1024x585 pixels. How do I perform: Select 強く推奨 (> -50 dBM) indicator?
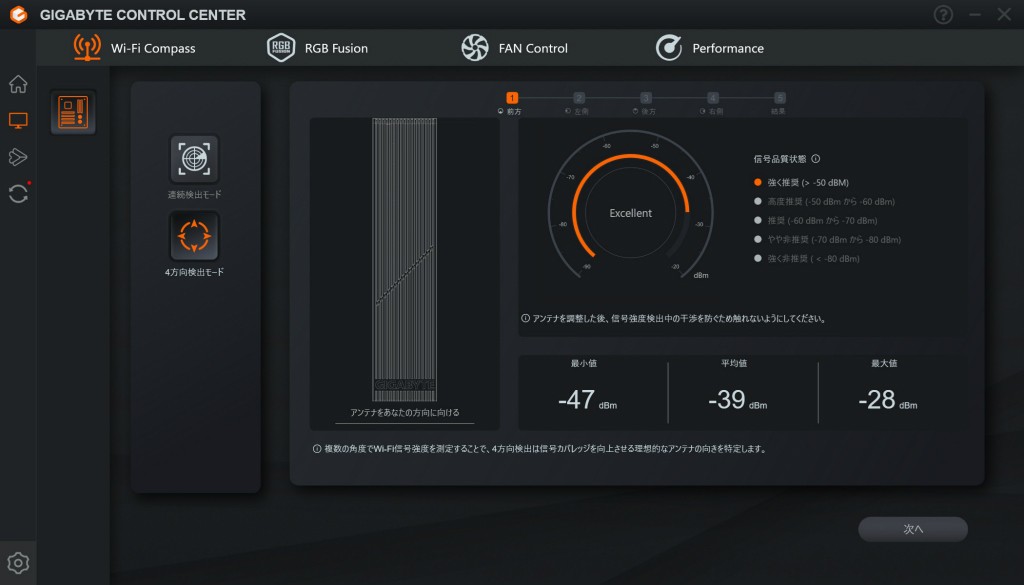[x=758, y=182]
